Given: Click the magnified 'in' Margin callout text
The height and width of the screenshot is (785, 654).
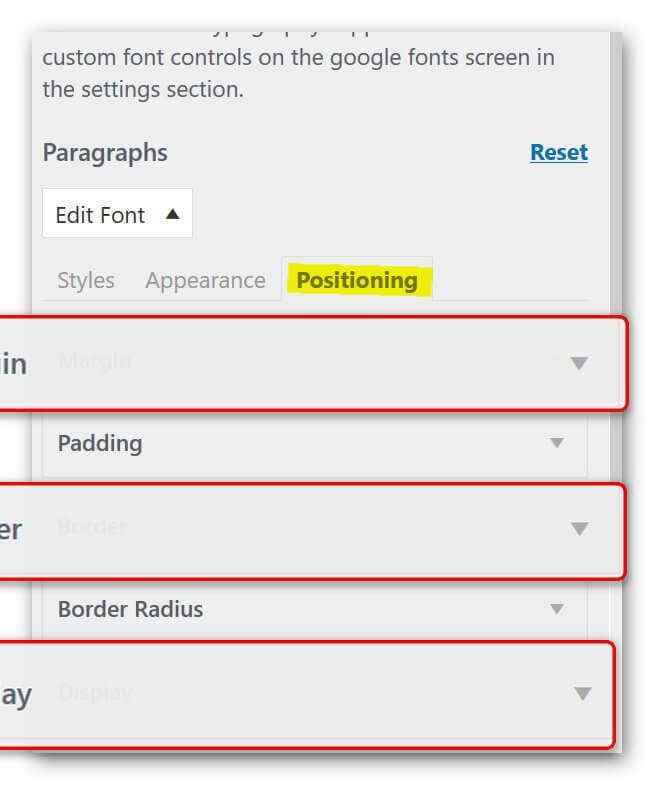Looking at the screenshot, I should tap(14, 364).
